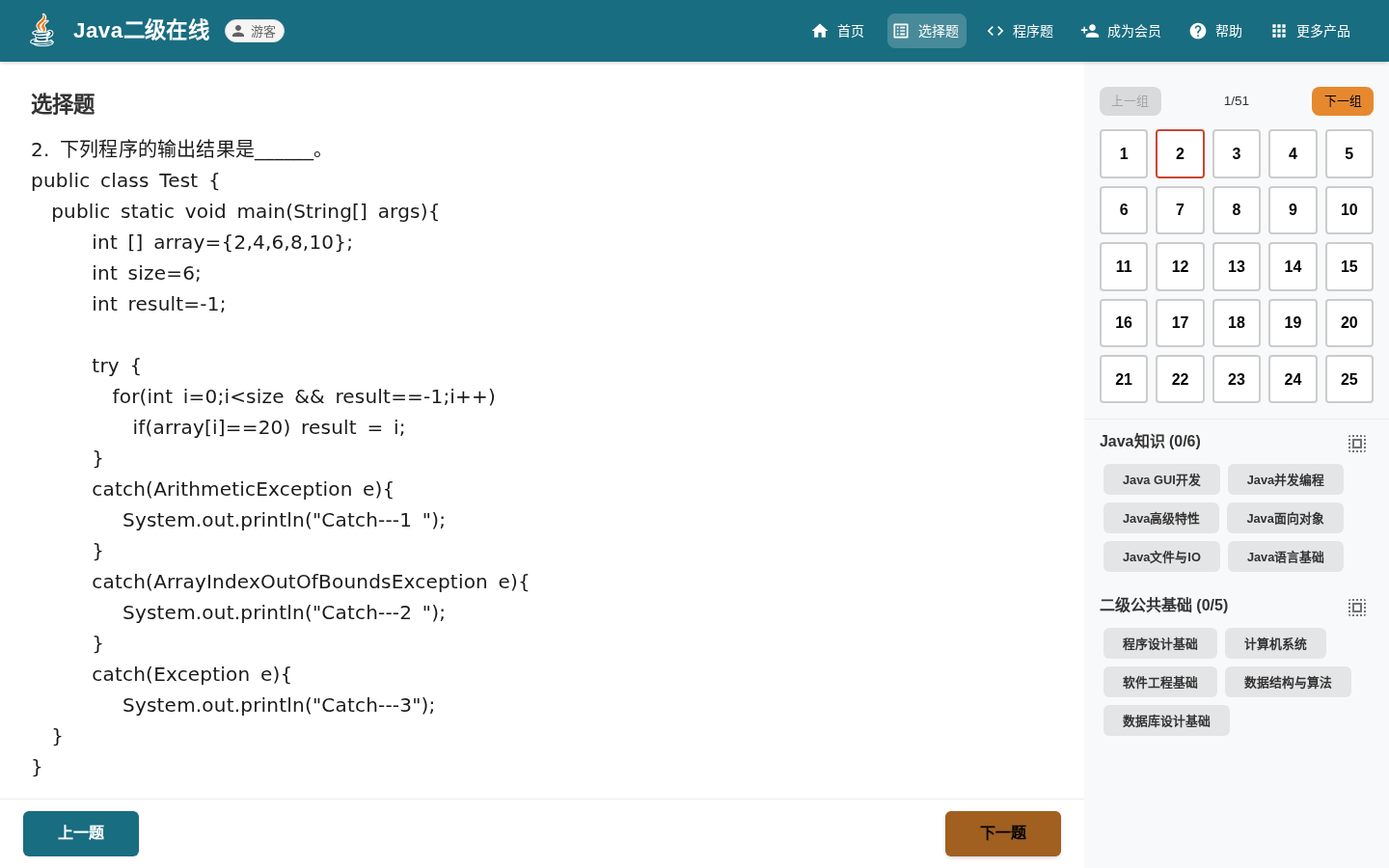Image resolution: width=1389 pixels, height=868 pixels.
Task: Click the Java二级在线 site title
Action: click(142, 31)
